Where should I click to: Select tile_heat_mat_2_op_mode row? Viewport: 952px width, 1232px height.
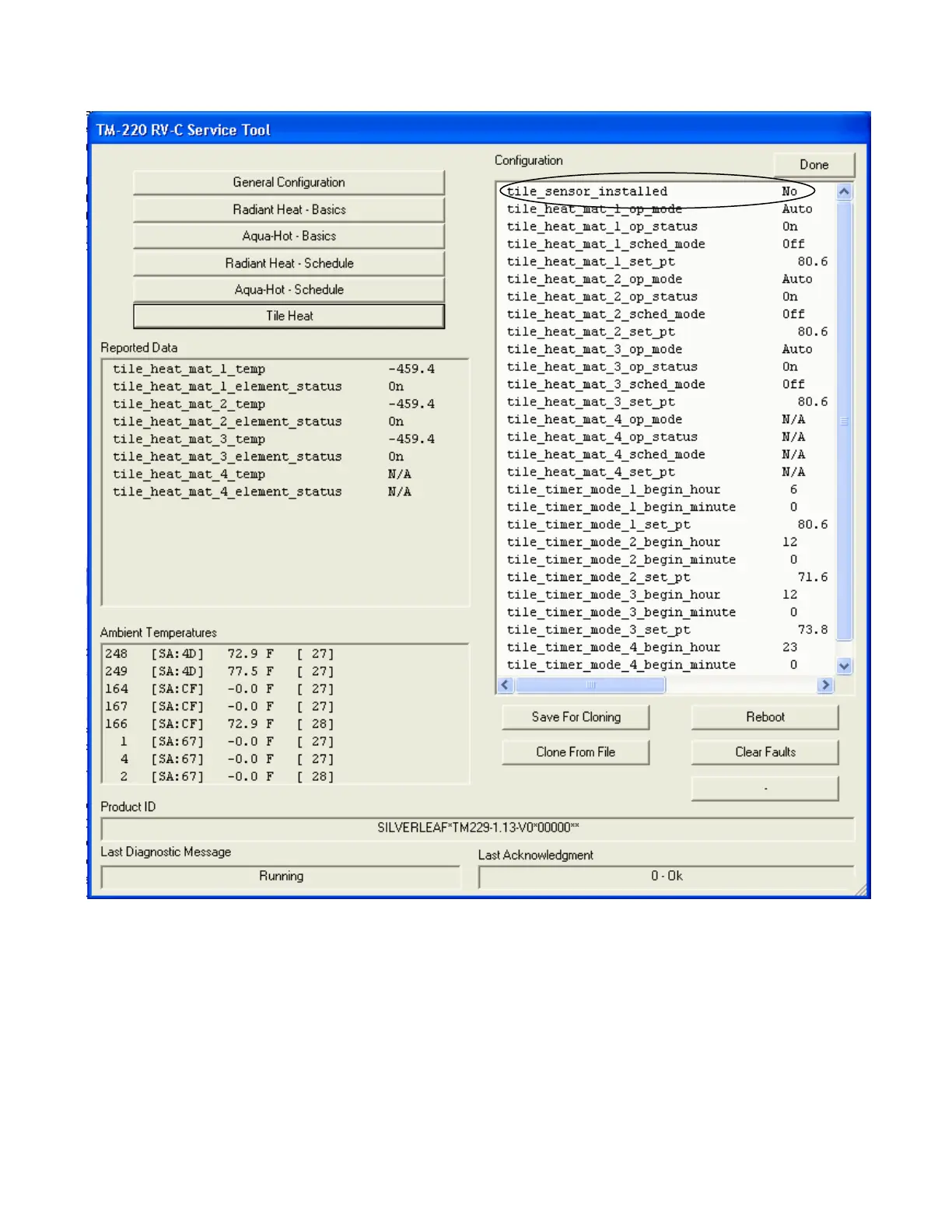point(666,279)
